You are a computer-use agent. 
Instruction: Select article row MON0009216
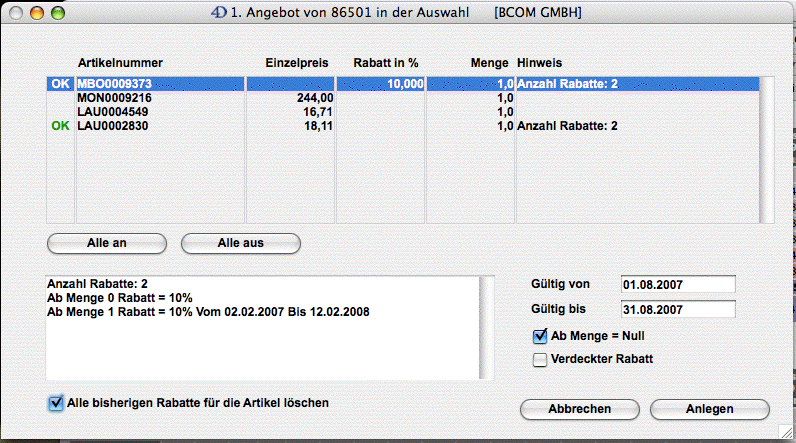point(160,99)
